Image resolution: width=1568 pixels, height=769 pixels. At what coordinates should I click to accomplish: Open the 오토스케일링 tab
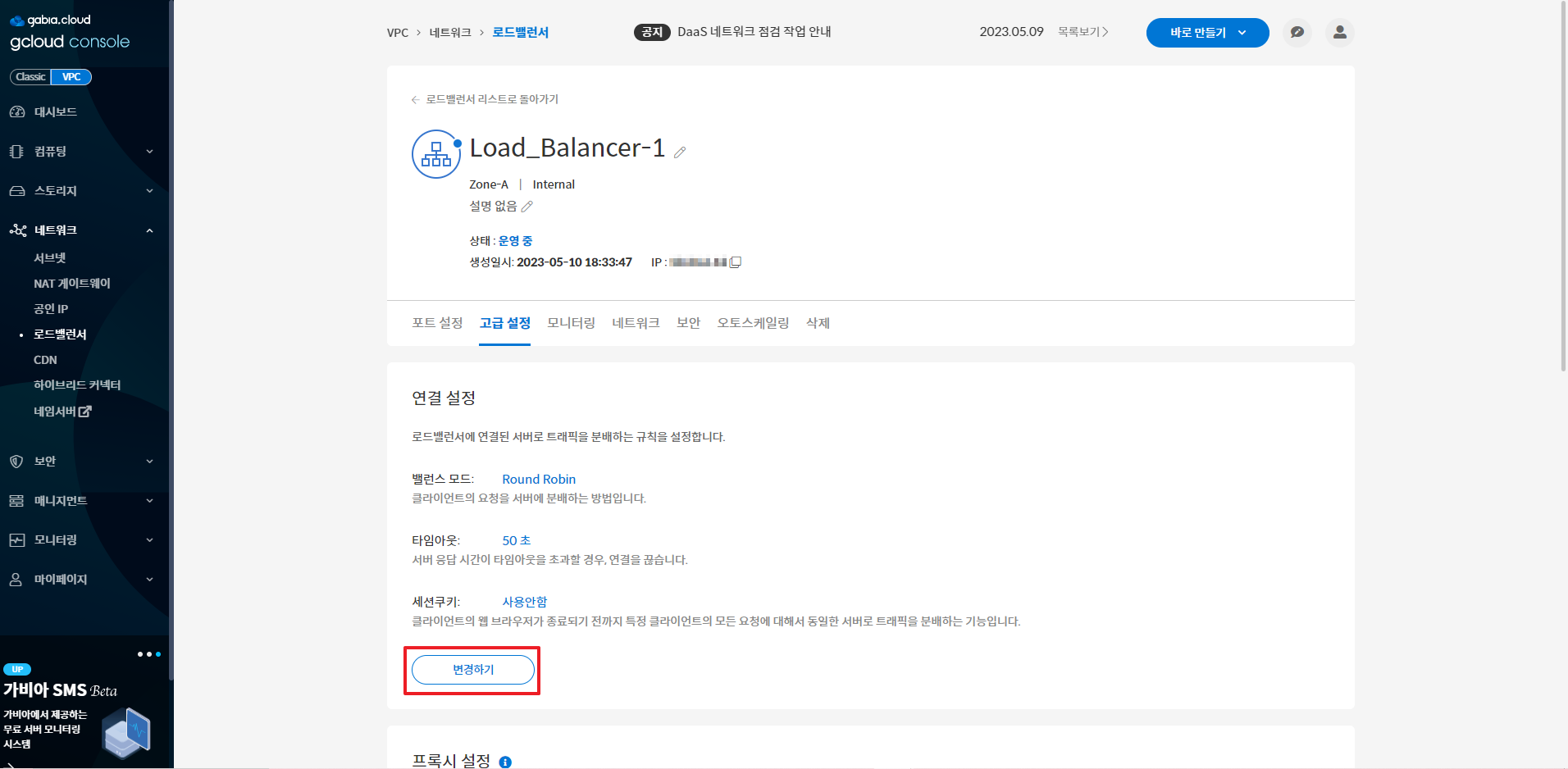tap(753, 323)
